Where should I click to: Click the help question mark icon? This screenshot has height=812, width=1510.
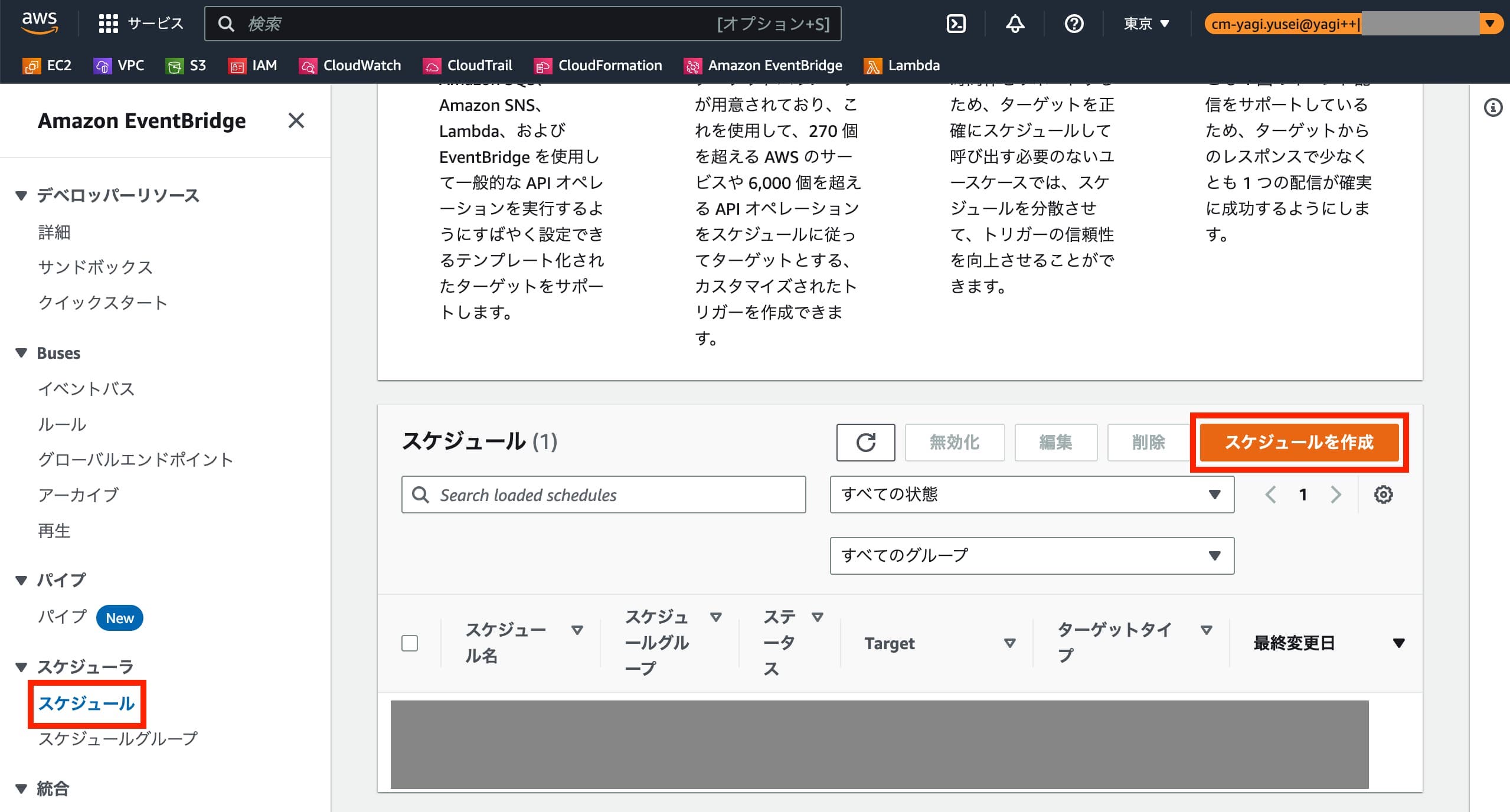click(1074, 24)
